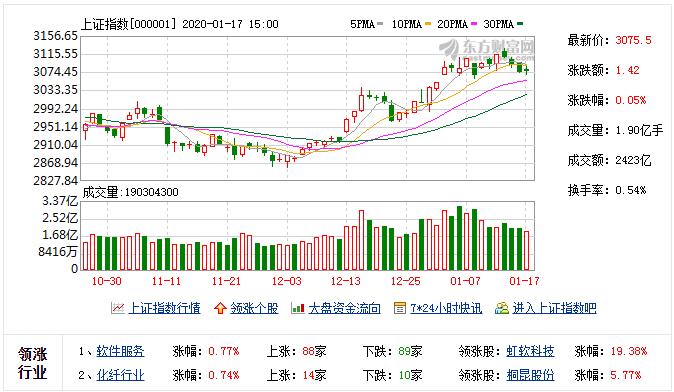674x392 pixels.
Task: Click the 11-11 date axis label
Action: coord(166,281)
